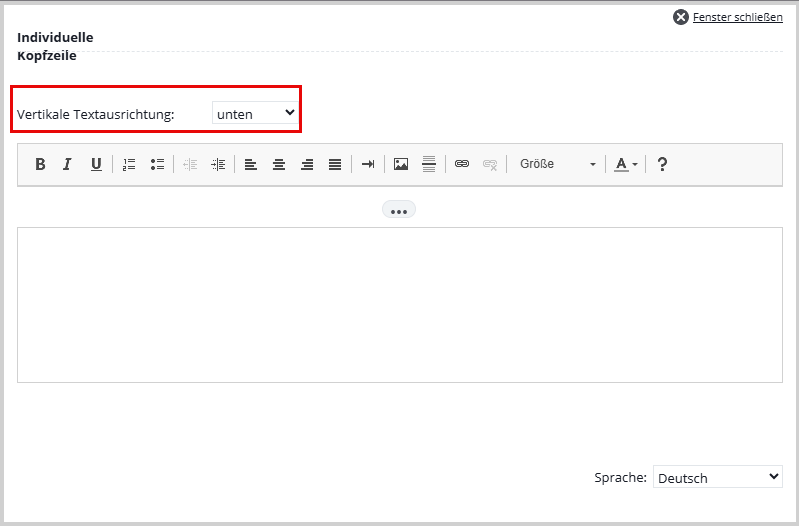799x526 pixels.
Task: Click inside the header text editor area
Action: coord(399,304)
